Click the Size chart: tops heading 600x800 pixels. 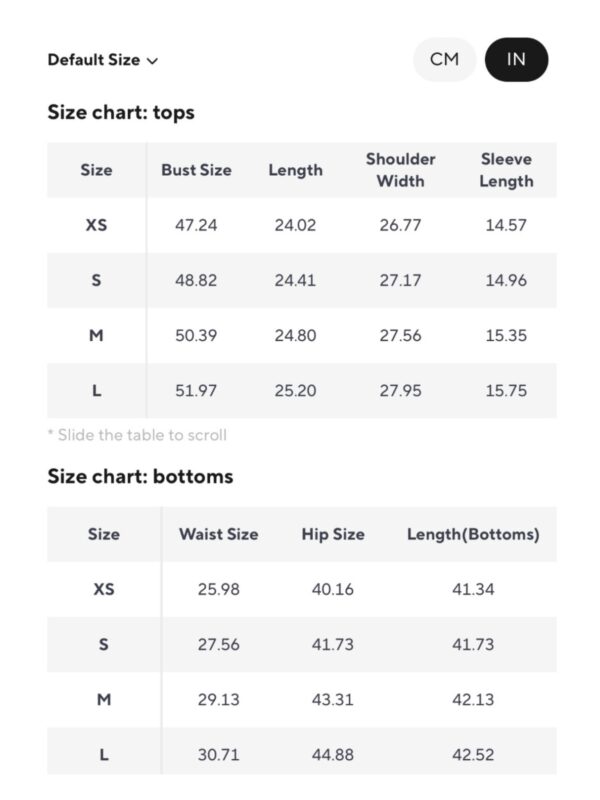tap(121, 113)
